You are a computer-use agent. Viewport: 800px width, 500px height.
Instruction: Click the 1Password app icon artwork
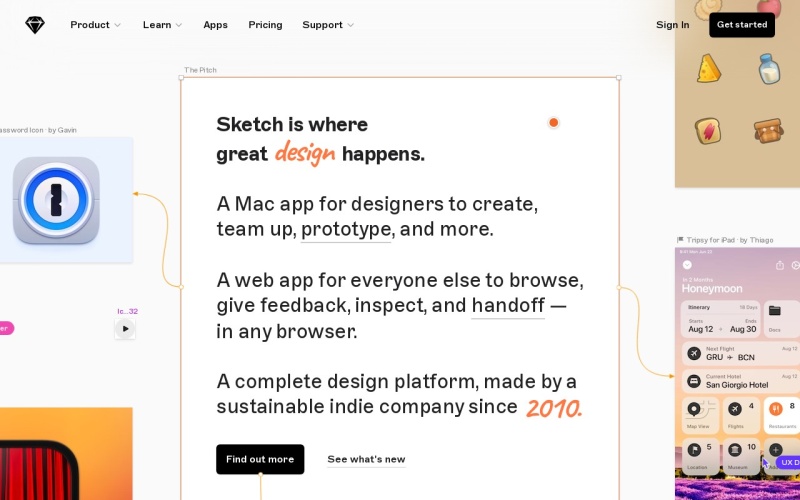click(x=56, y=201)
